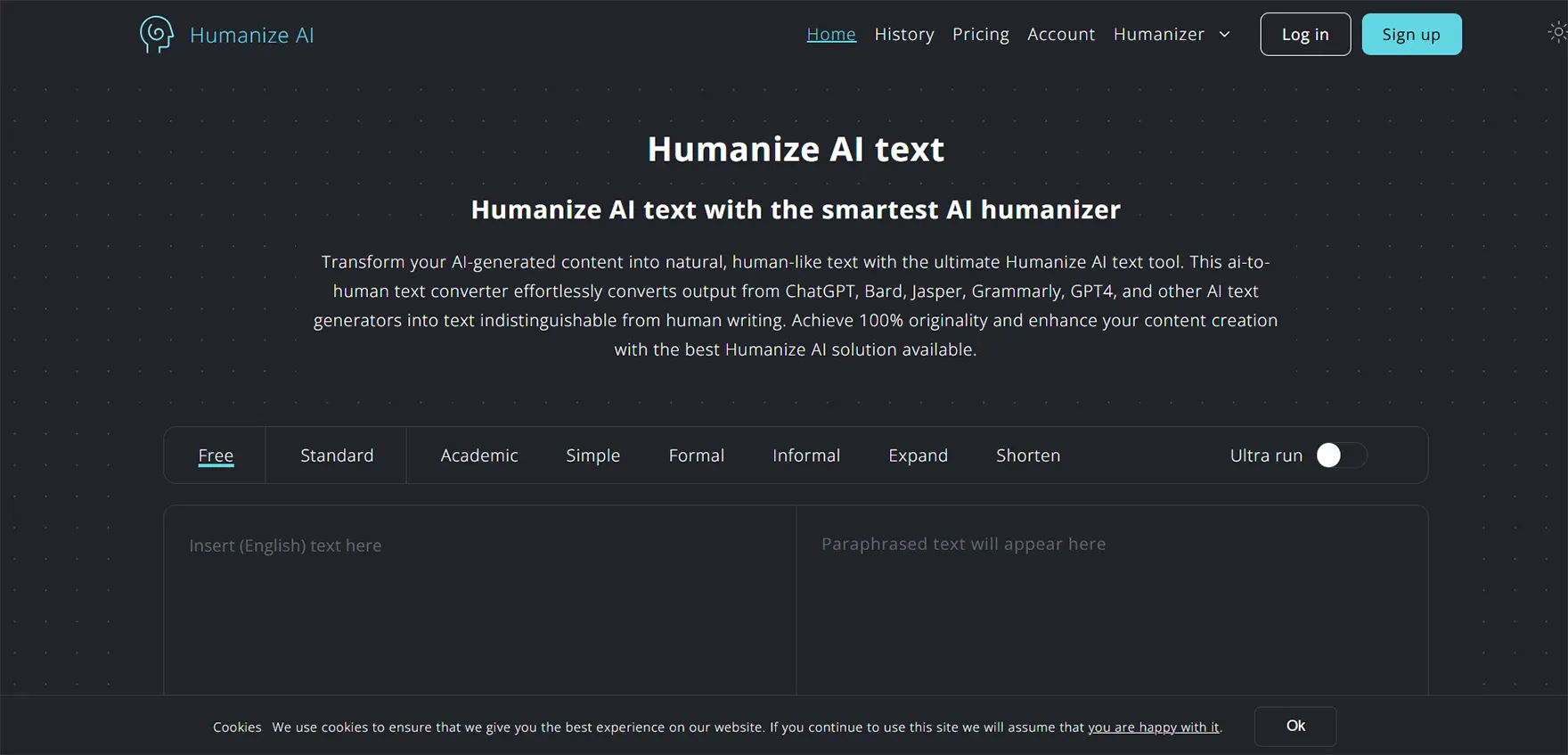The height and width of the screenshot is (755, 1568).
Task: Switch to the Standard mode tab
Action: (337, 455)
